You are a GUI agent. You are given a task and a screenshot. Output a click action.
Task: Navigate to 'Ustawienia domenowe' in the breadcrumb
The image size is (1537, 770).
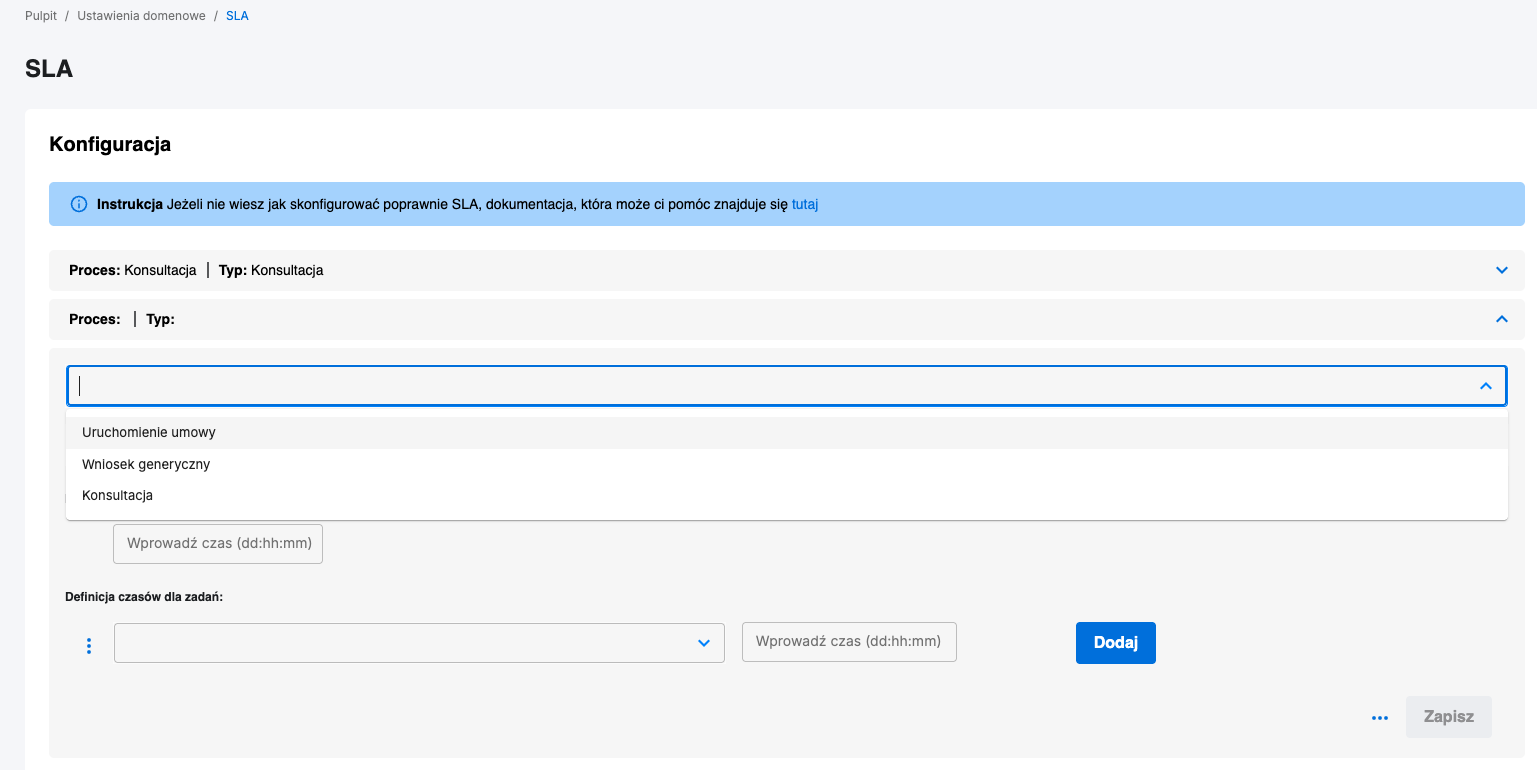(x=141, y=16)
